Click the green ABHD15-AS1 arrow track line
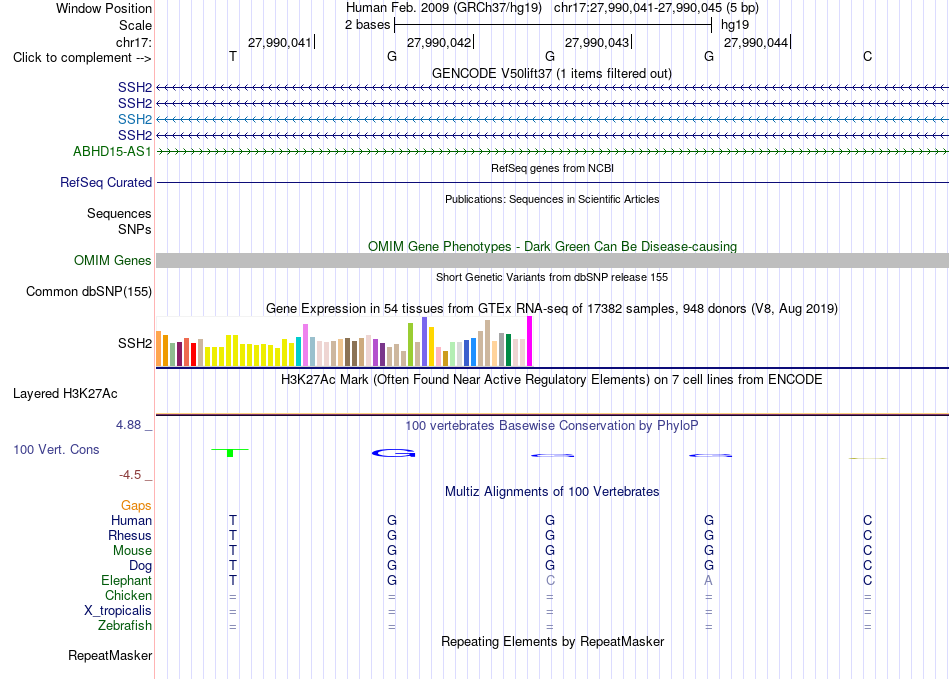 [x=553, y=151]
